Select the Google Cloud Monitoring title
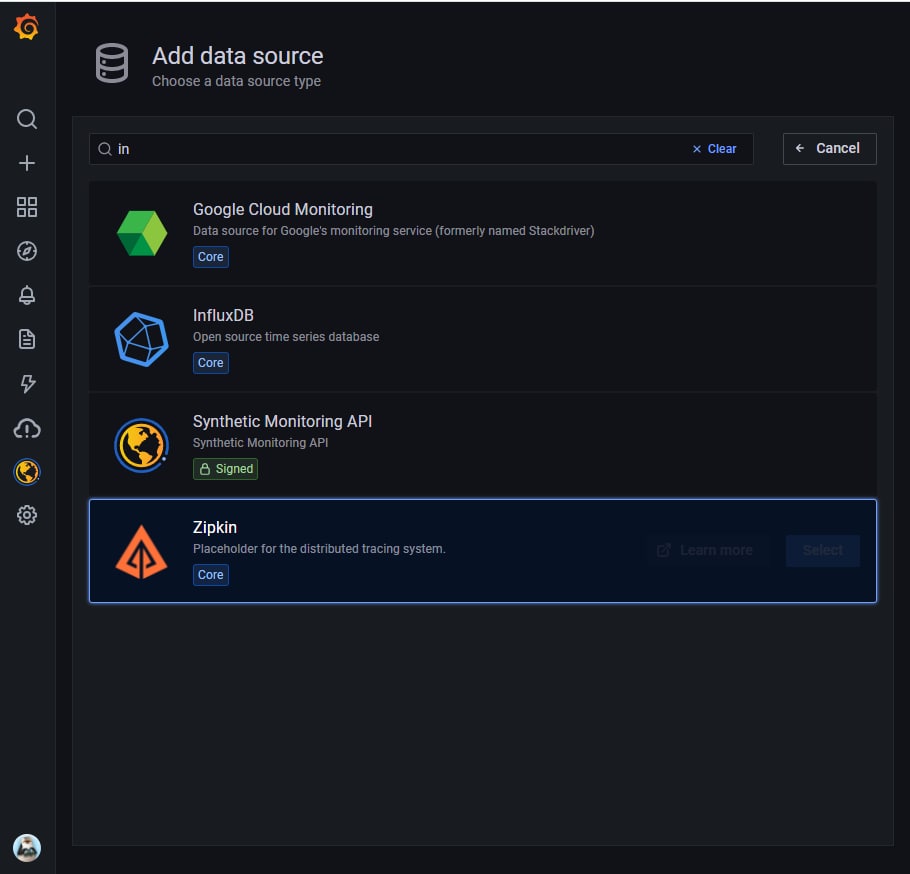The width and height of the screenshot is (910, 874). tap(283, 210)
